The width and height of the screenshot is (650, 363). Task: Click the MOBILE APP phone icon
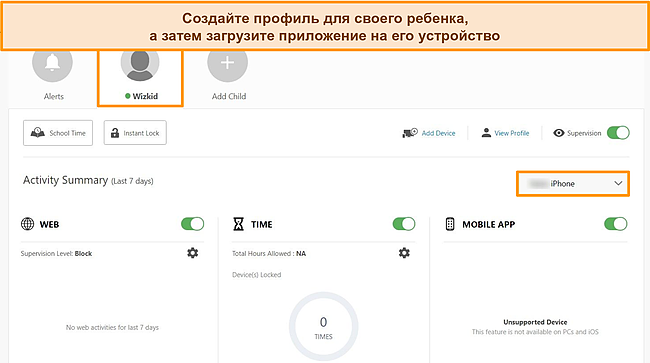click(450, 224)
